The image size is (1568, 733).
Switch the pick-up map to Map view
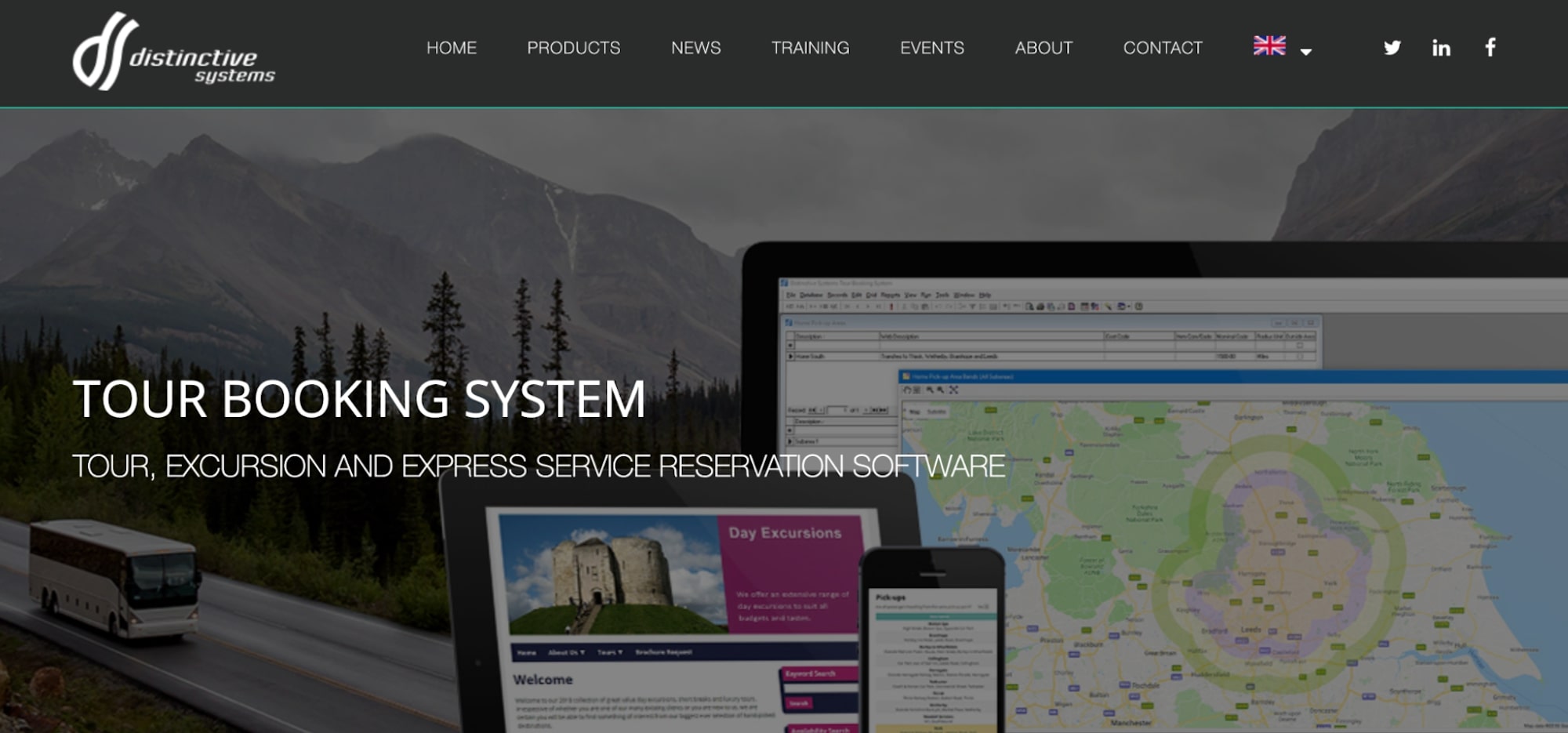click(x=914, y=412)
